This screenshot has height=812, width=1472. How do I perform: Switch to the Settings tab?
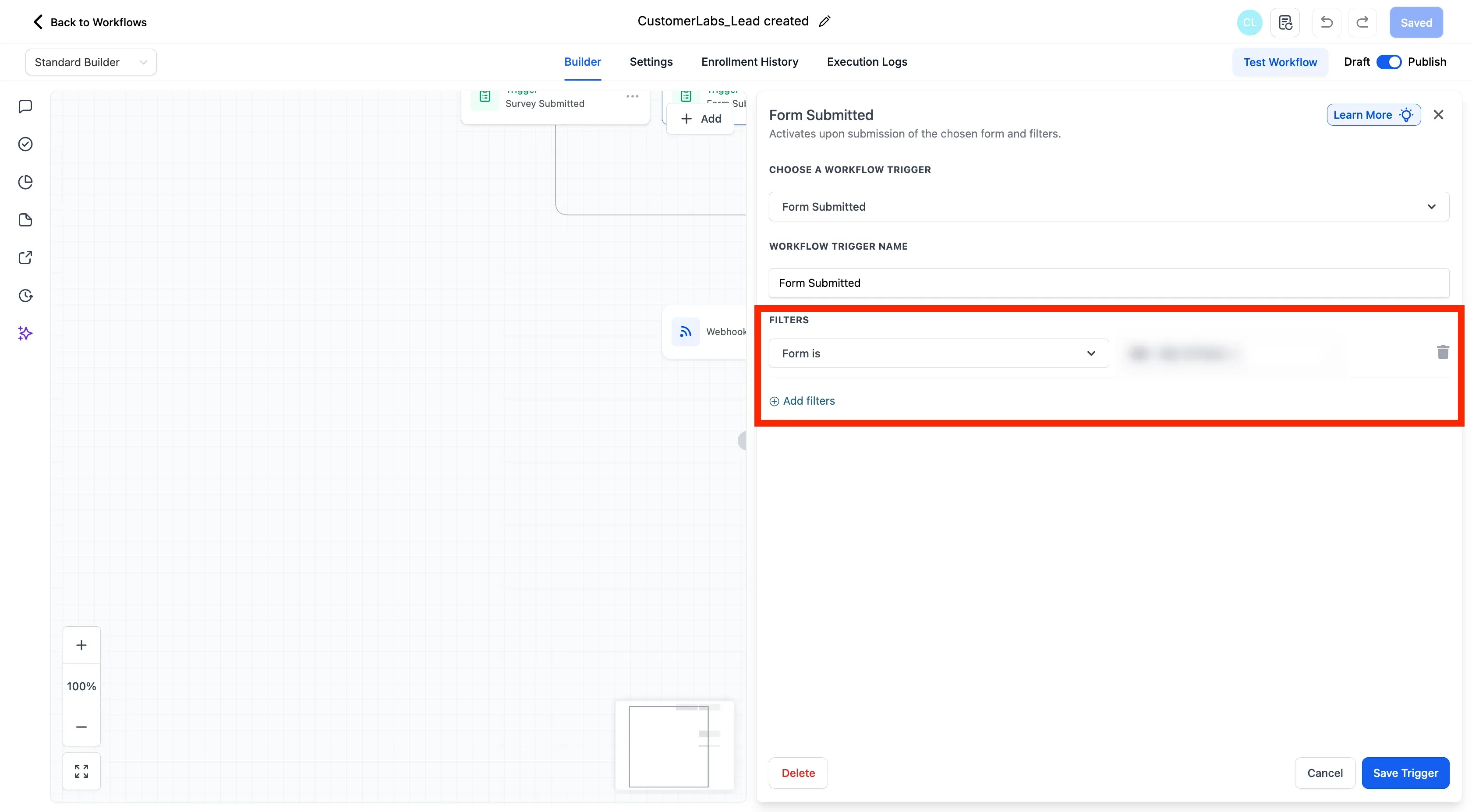point(651,62)
